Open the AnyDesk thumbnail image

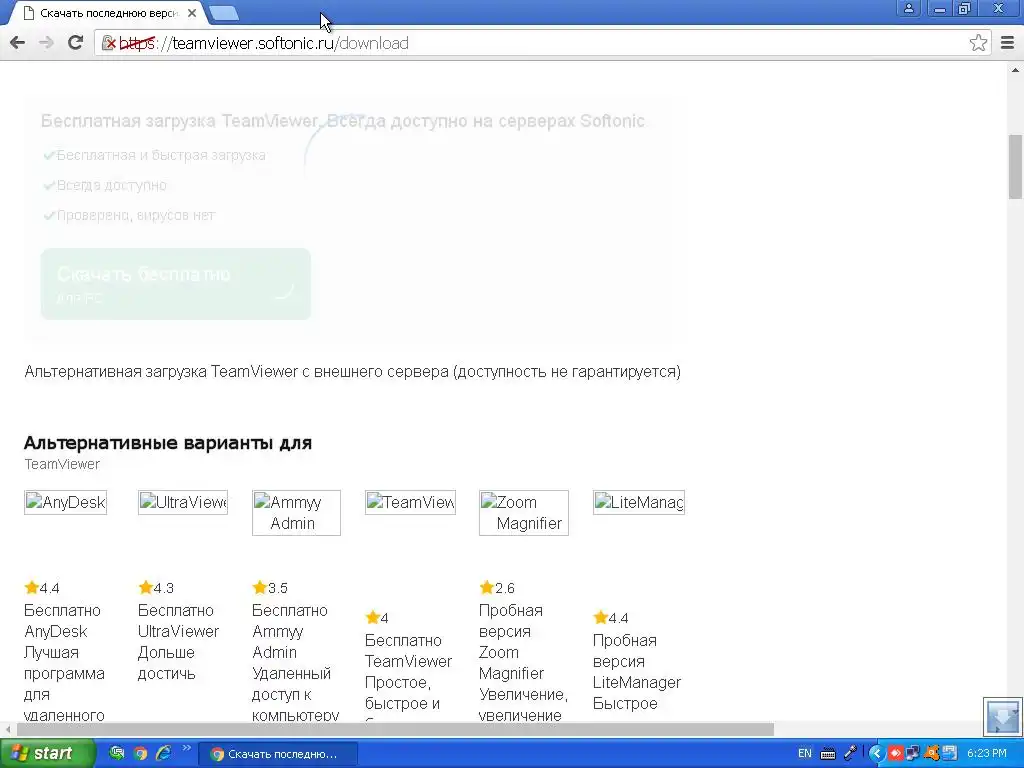click(65, 502)
